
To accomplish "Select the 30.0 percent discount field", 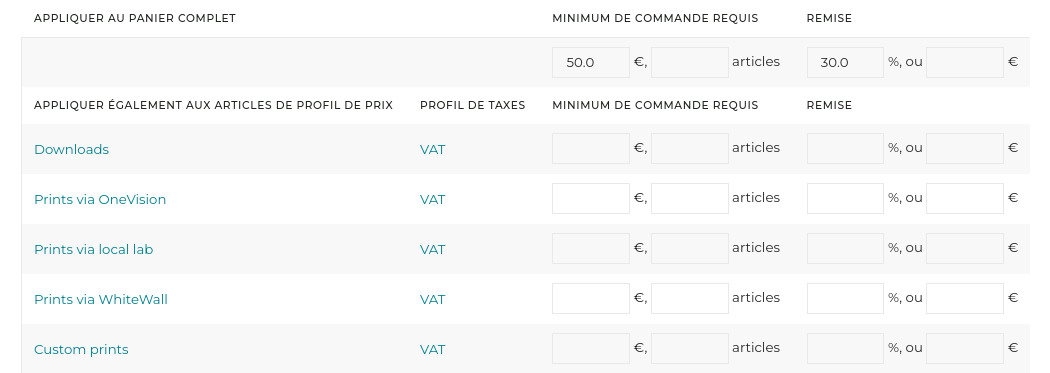I will point(845,62).
